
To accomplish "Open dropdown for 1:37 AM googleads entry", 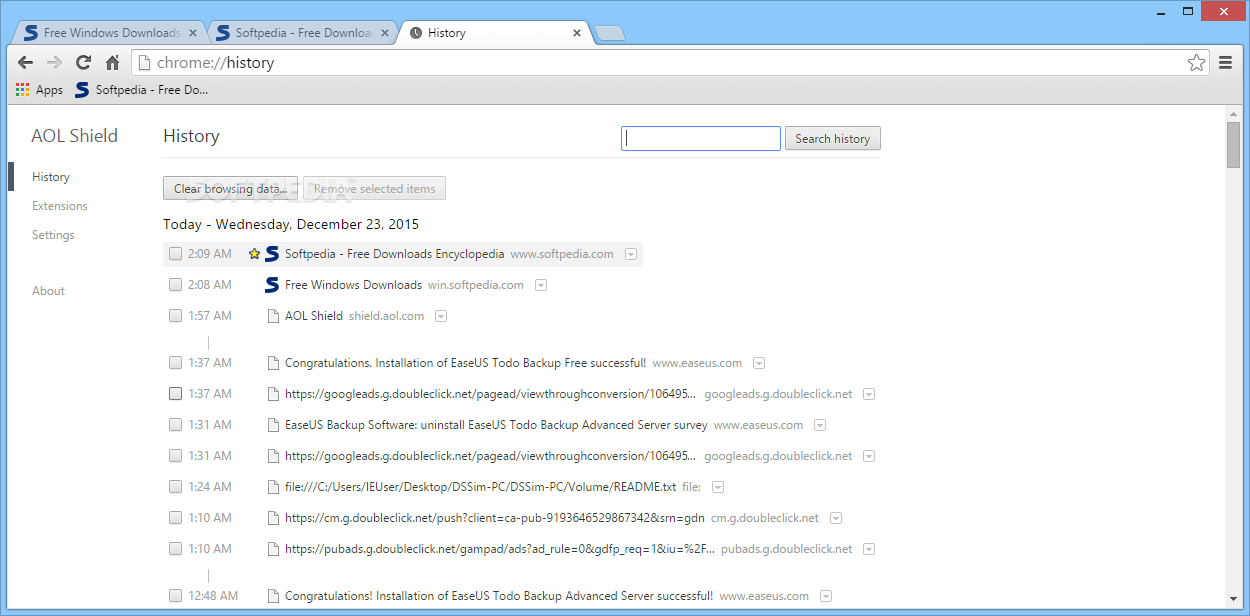I will click(869, 394).
